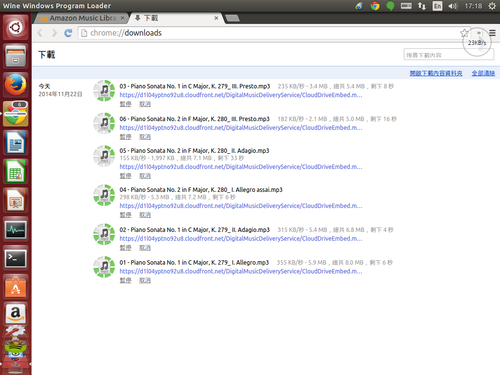Click cloudfront URL of 02 Adagio.mp3
The image size is (500, 375).
[x=241, y=238]
